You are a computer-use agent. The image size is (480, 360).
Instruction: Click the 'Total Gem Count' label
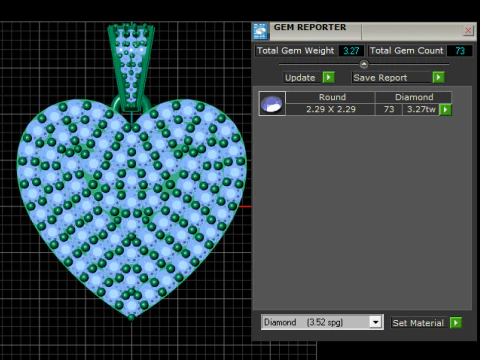click(407, 51)
